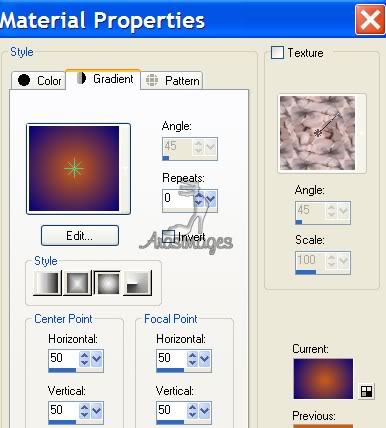Expand Focal Point Vertical dropdown arrow
386x428 pixels.
(x=205, y=411)
